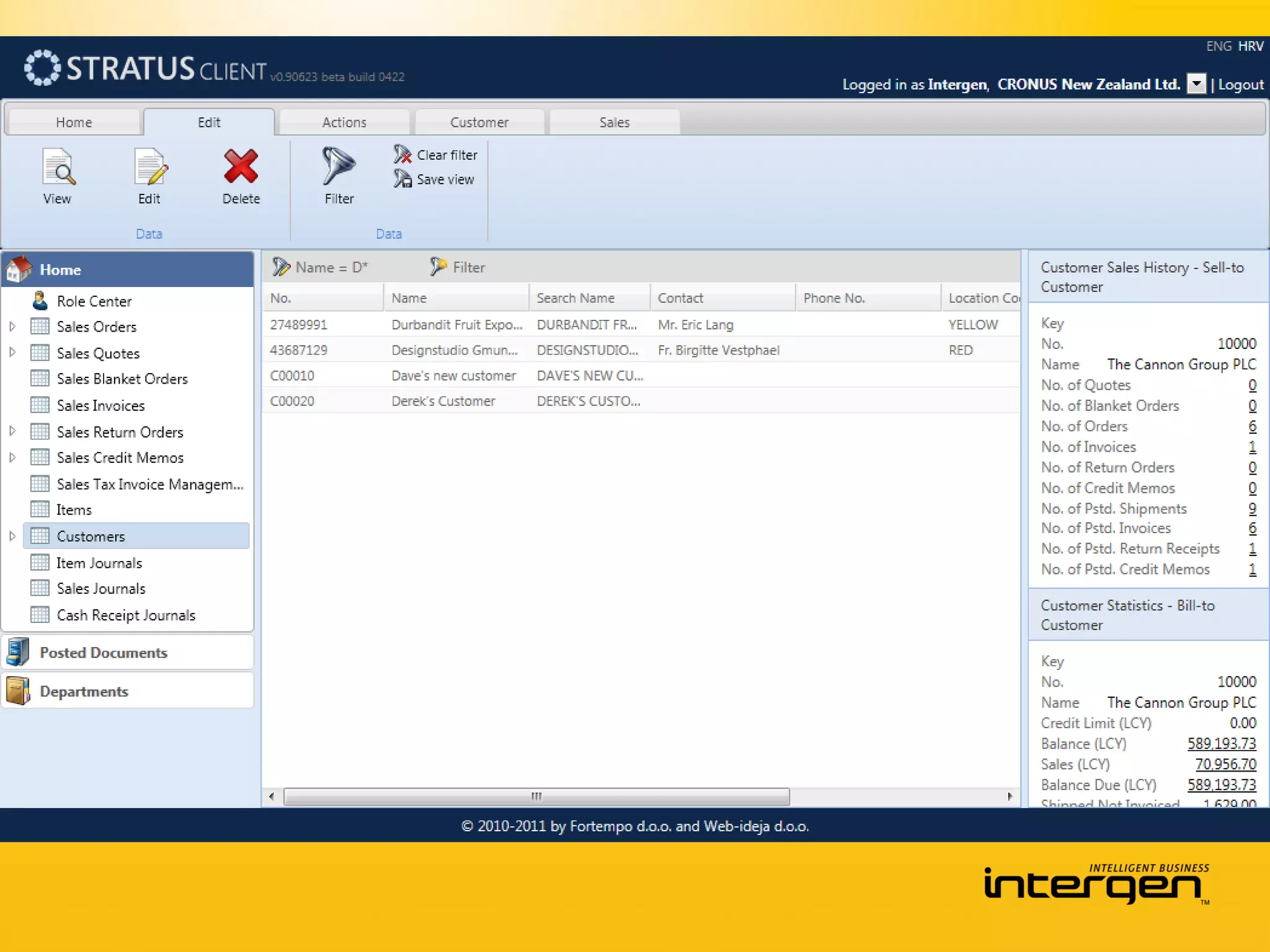Switch language to ENG
The height and width of the screenshot is (952, 1270).
click(1219, 46)
